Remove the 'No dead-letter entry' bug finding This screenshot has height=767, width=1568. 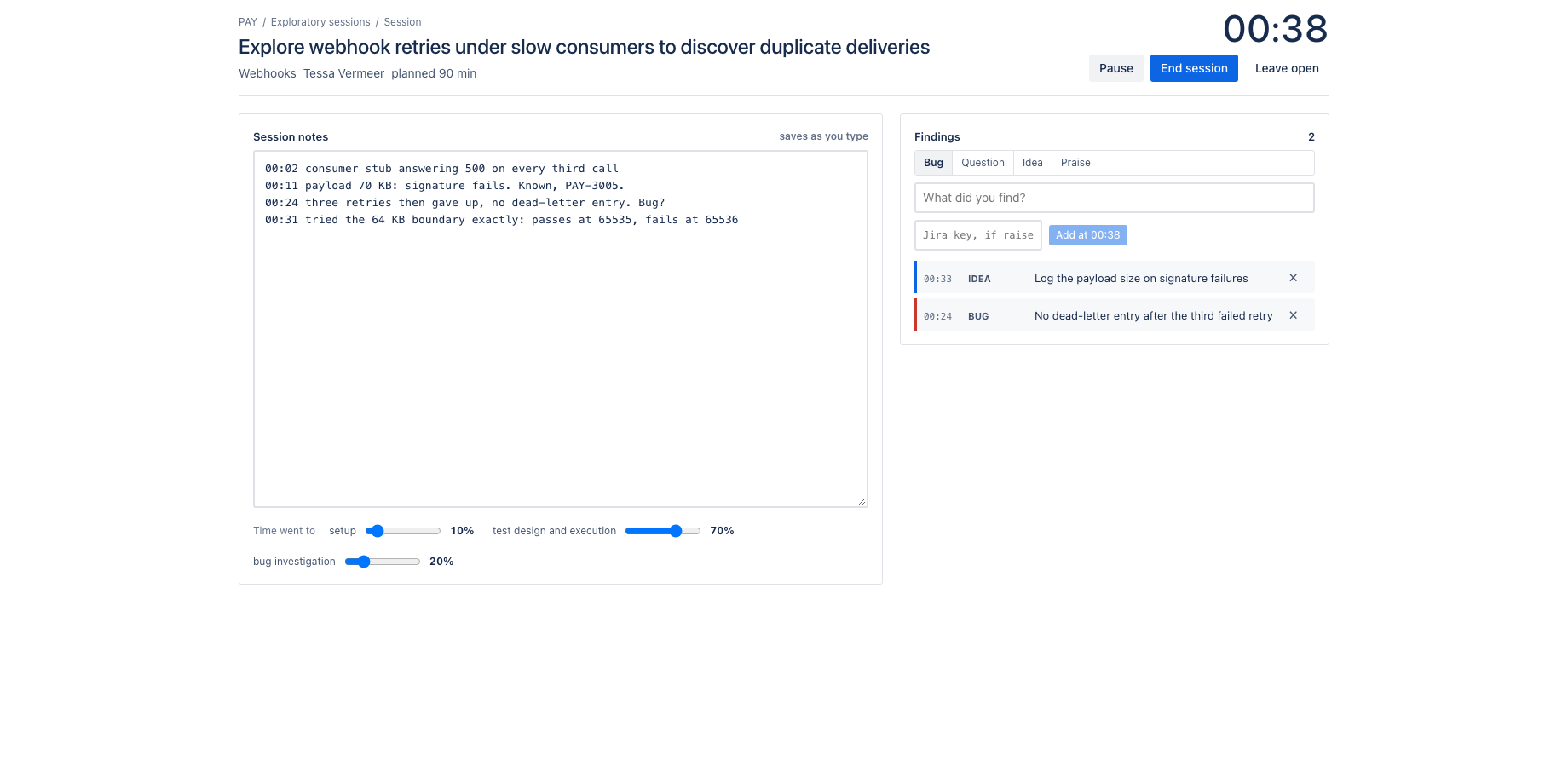click(1293, 315)
